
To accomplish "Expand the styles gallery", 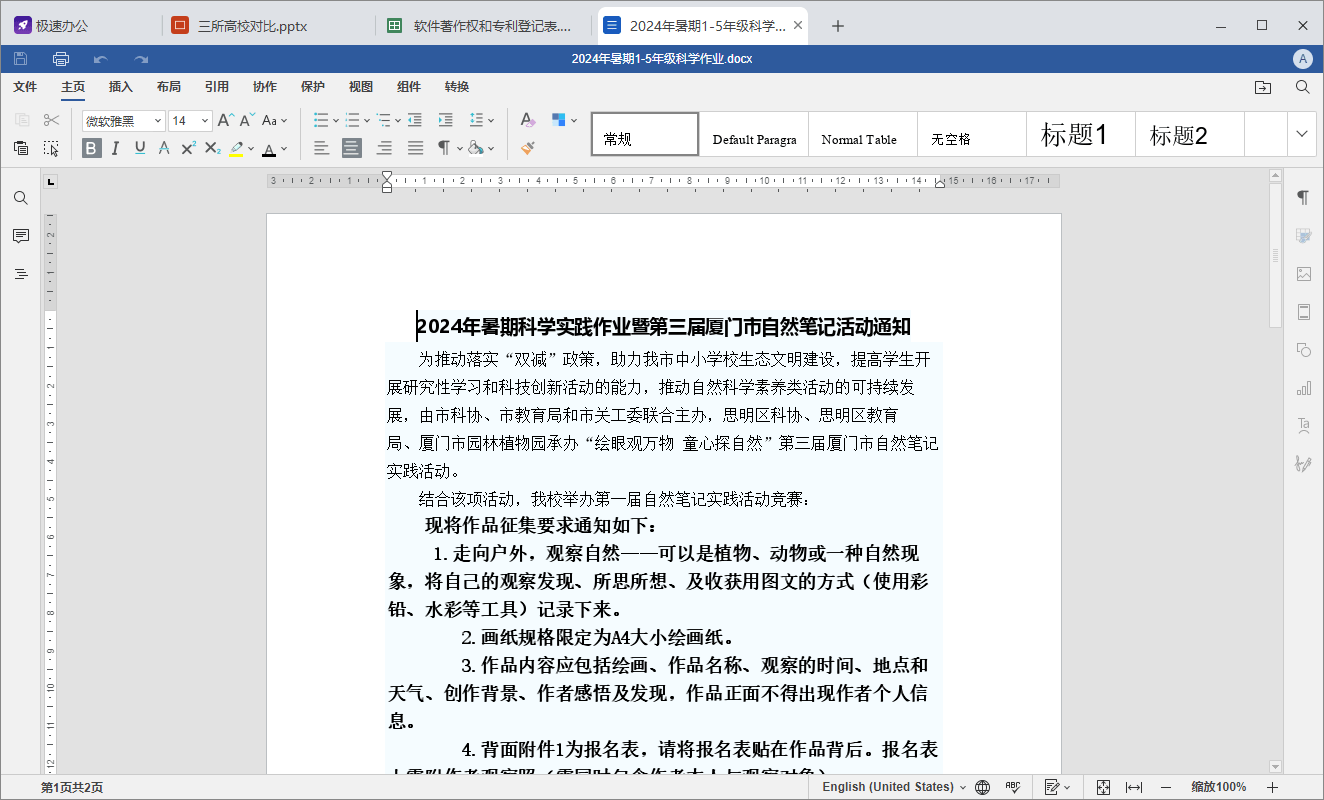I will (1302, 134).
